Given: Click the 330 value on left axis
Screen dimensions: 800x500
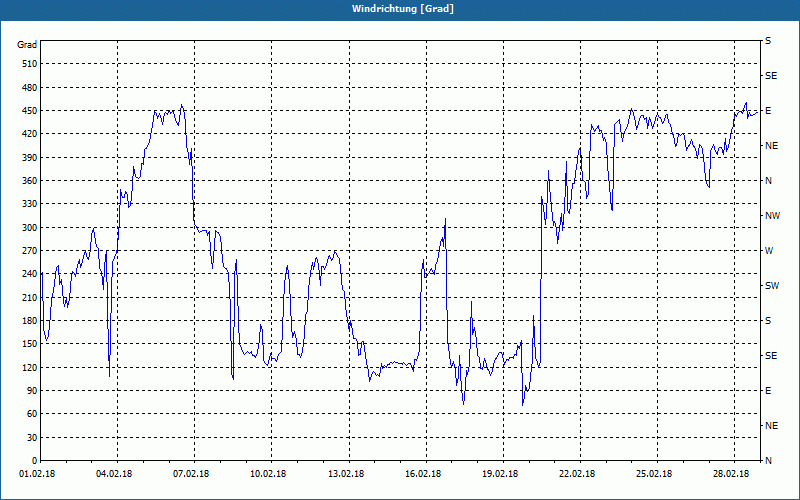Looking at the screenshot, I should (30, 204).
